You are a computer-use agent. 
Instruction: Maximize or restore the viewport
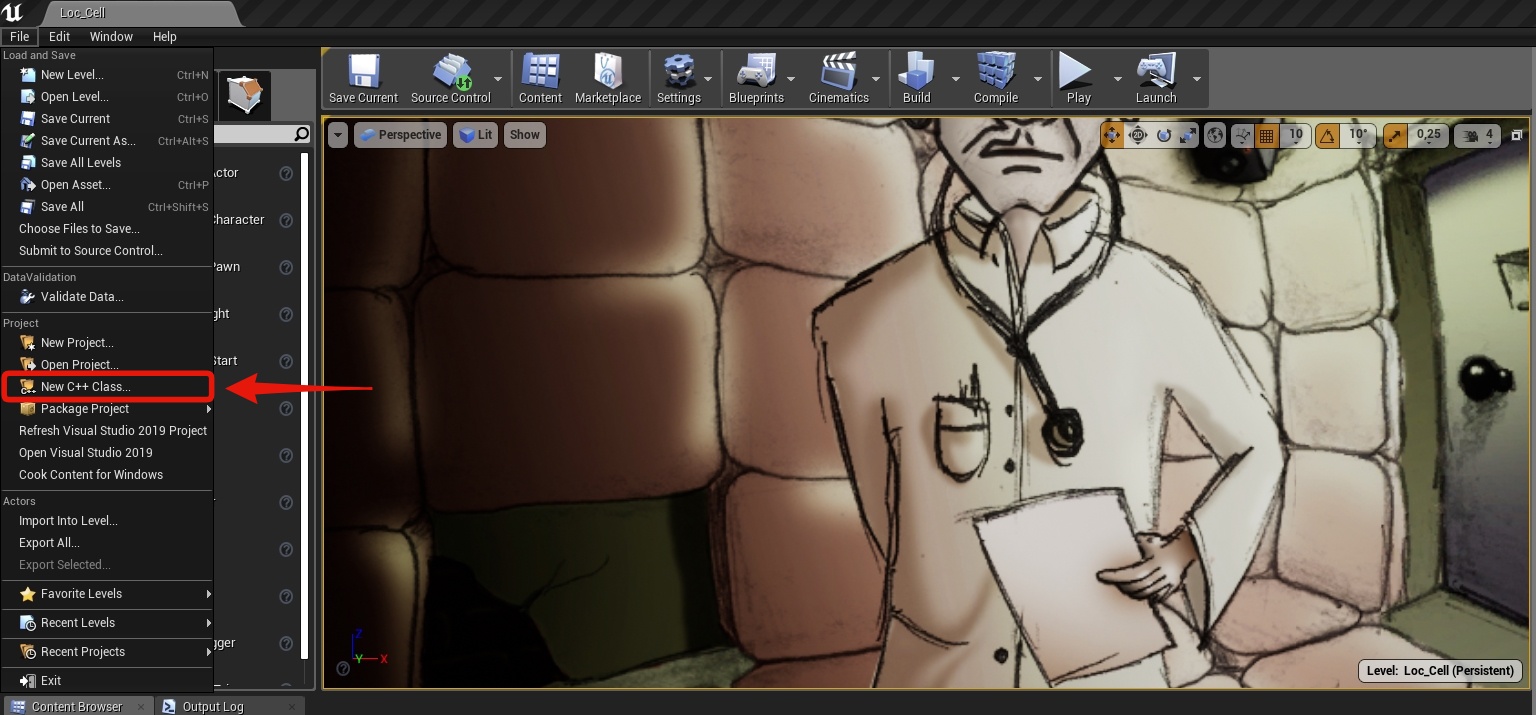click(1517, 135)
